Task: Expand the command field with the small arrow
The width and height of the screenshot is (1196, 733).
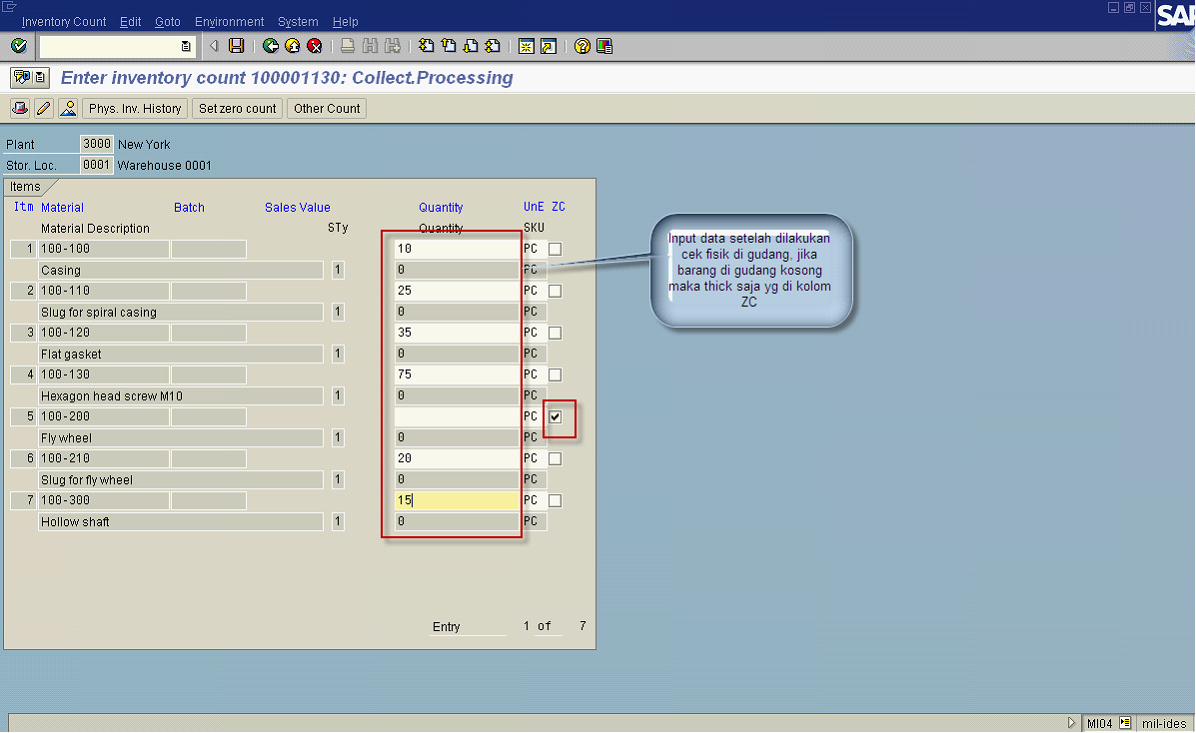Action: tap(214, 46)
